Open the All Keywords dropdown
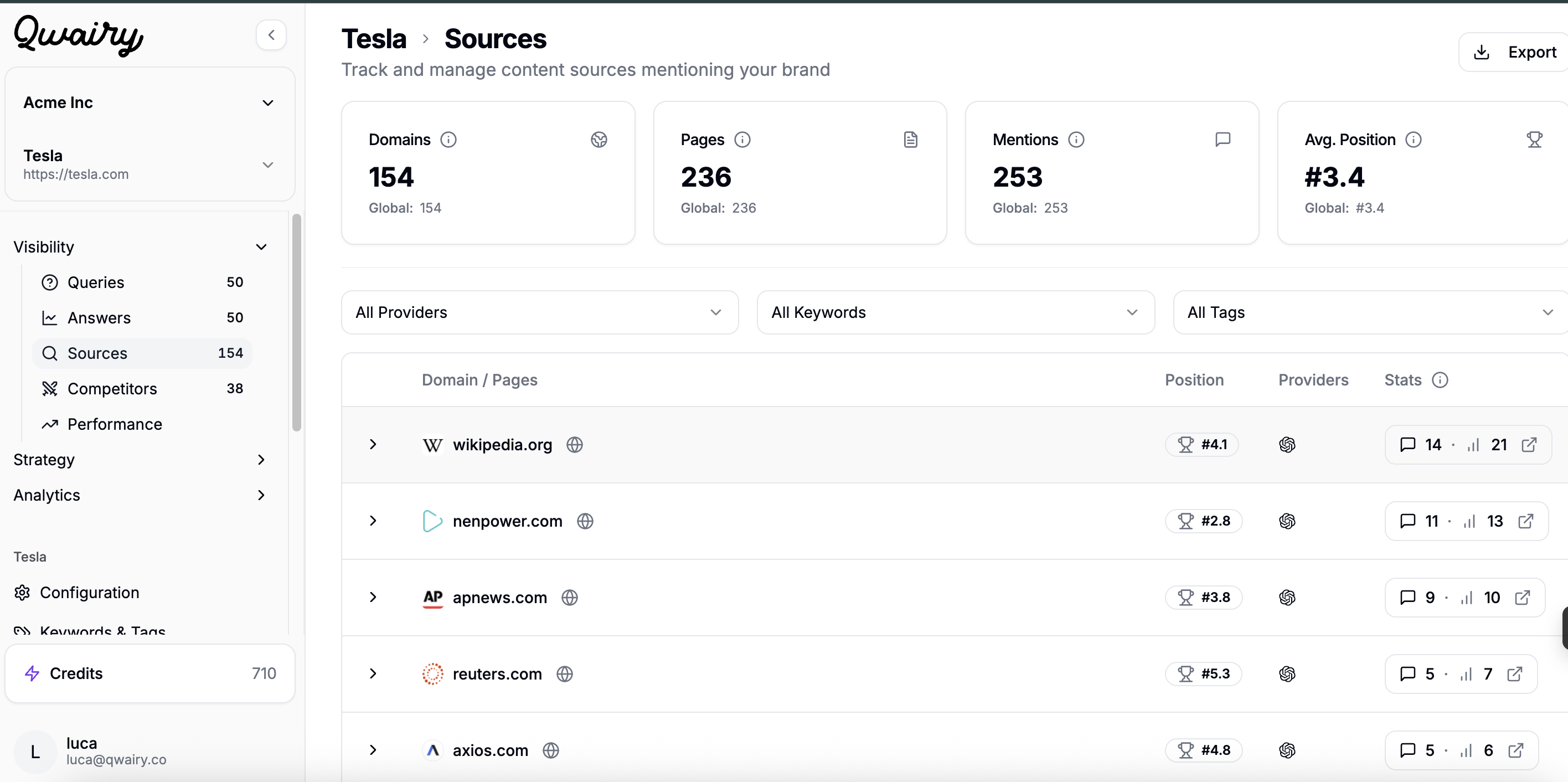 click(955, 312)
